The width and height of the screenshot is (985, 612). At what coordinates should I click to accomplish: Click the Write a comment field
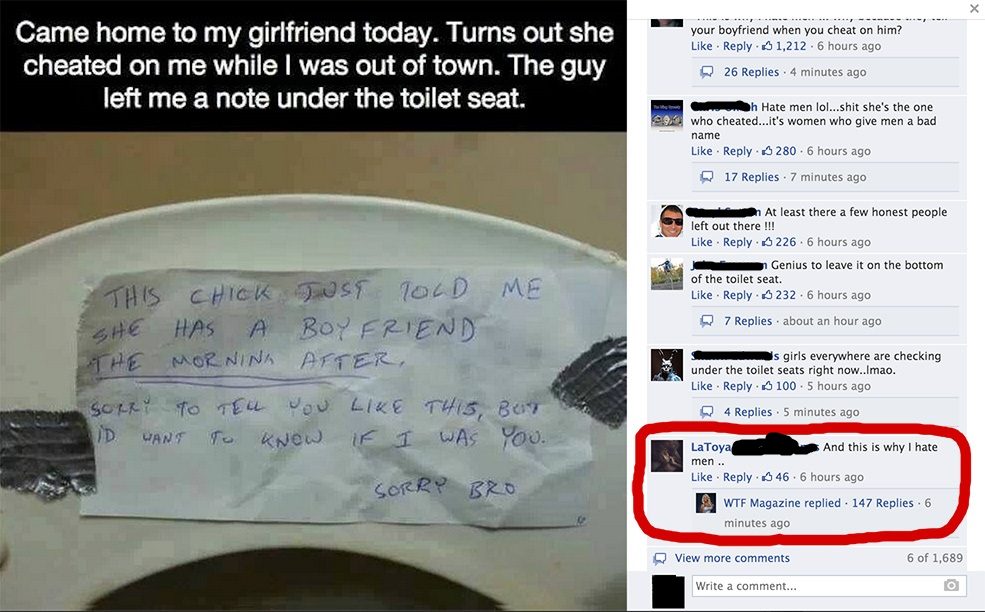click(x=827, y=586)
